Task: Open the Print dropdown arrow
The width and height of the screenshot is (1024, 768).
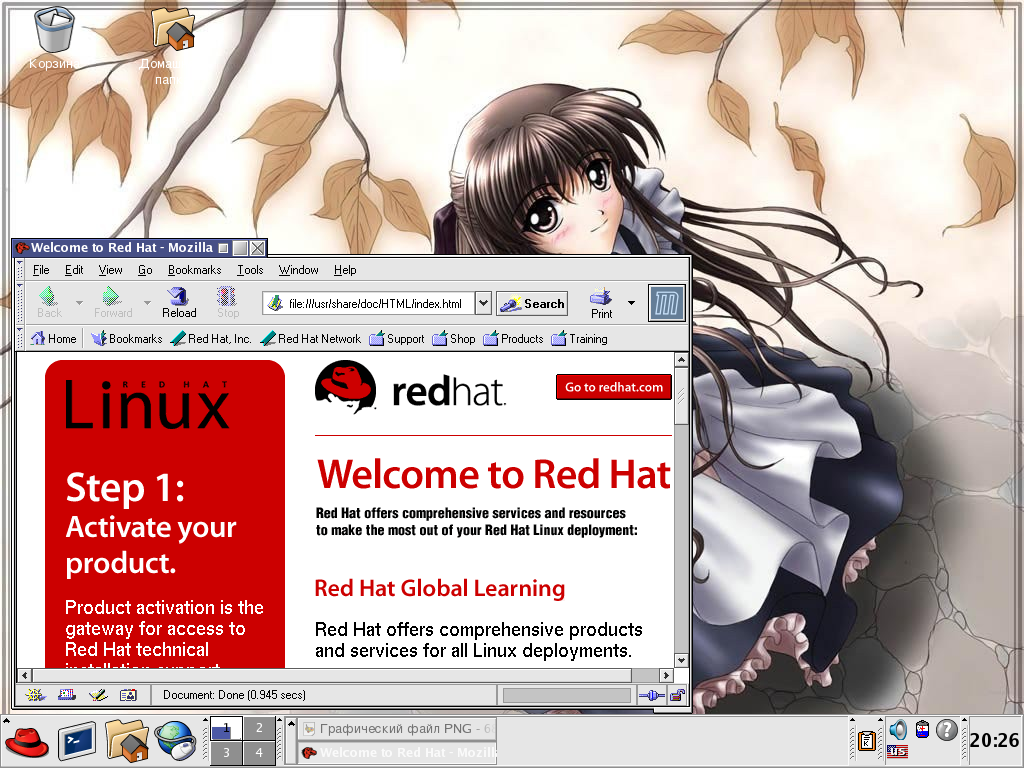Action: coord(631,303)
